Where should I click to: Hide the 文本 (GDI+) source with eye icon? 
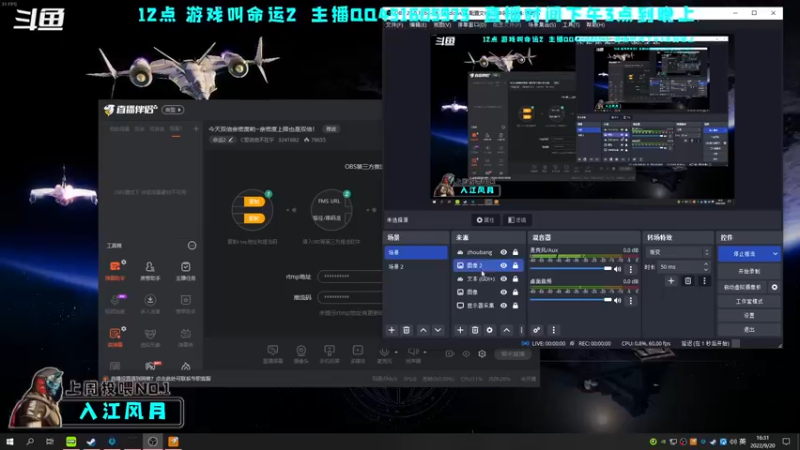(x=504, y=279)
